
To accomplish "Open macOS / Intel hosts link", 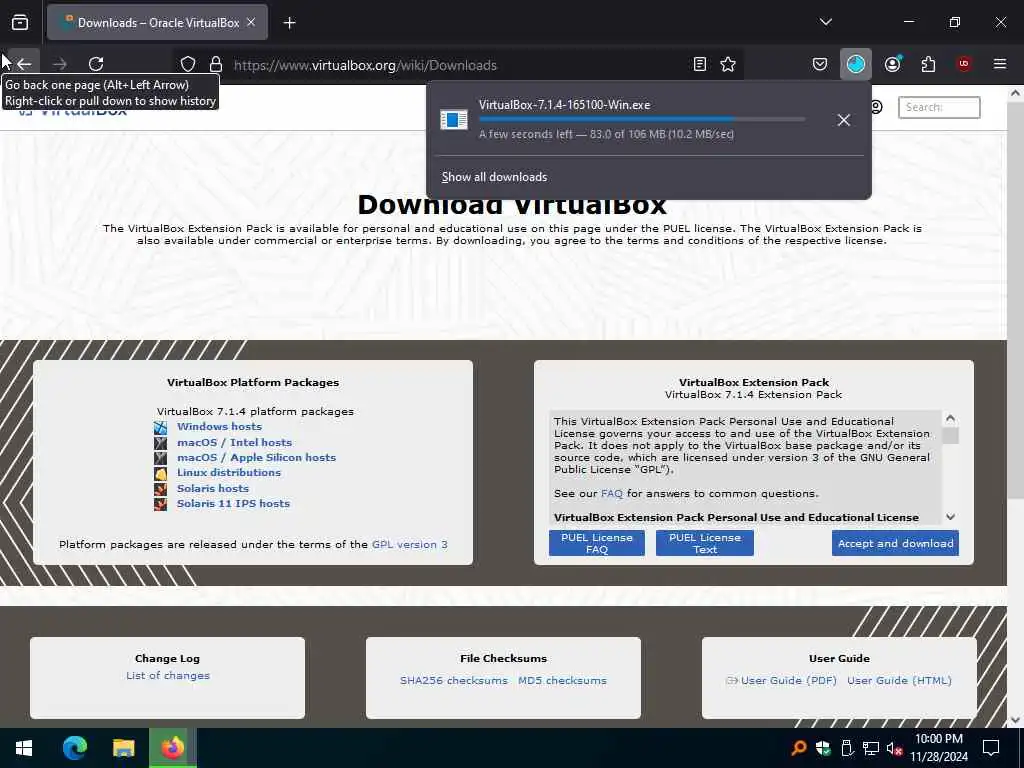I will click(x=234, y=442).
